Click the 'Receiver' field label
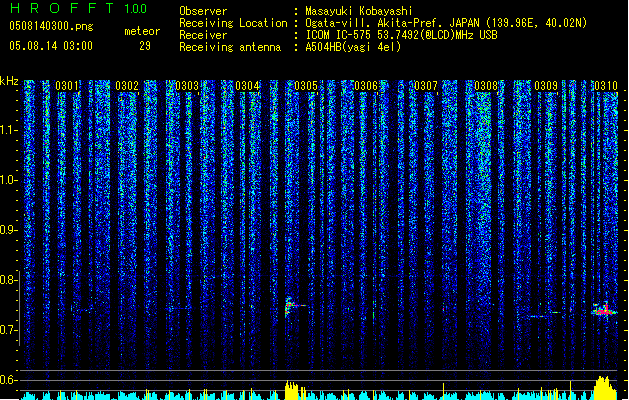The width and height of the screenshot is (629, 400). (x=203, y=35)
